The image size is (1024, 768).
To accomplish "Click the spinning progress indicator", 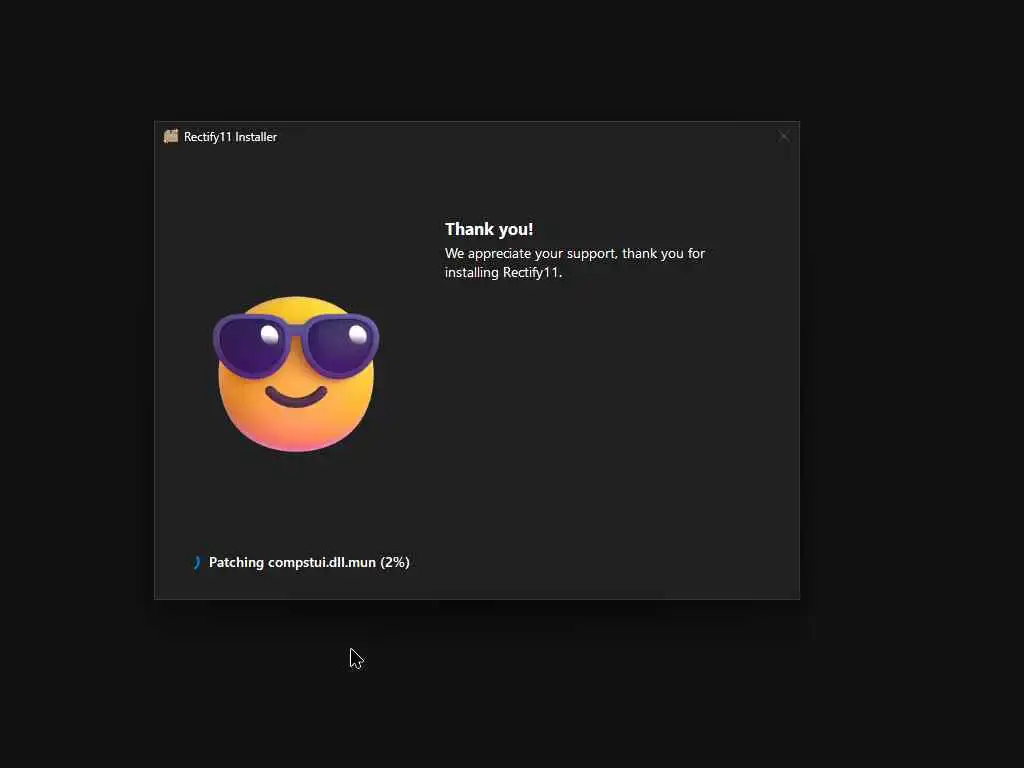I will tap(197, 562).
